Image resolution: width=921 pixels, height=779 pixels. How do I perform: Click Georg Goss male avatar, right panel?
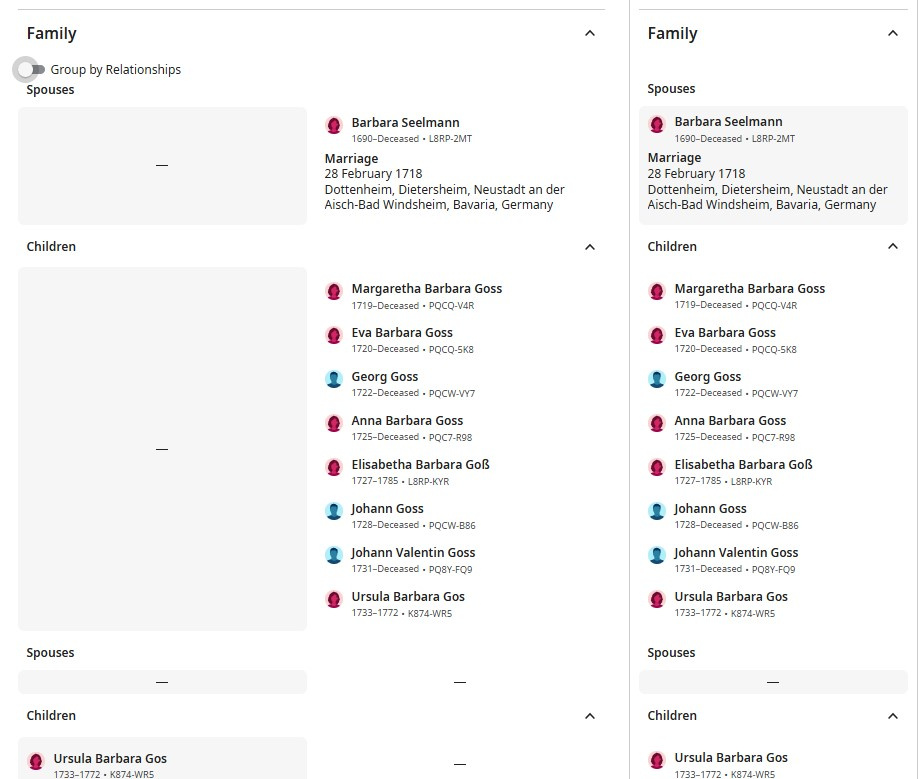point(657,380)
